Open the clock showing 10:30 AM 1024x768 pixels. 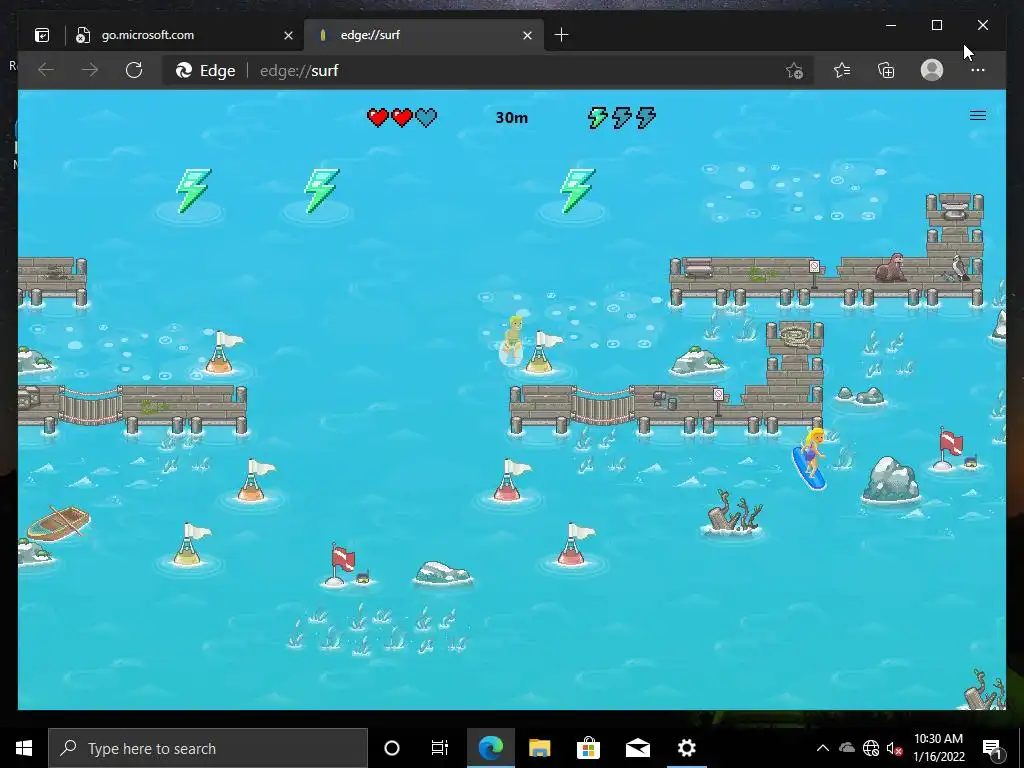pos(938,748)
